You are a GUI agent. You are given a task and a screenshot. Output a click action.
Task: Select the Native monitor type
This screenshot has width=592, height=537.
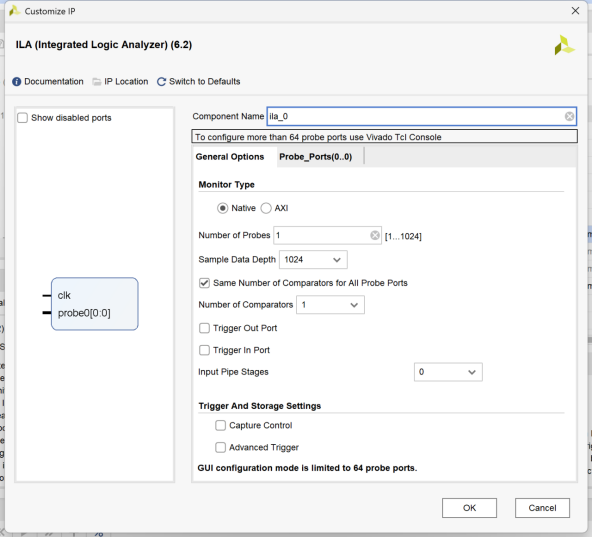point(222,208)
